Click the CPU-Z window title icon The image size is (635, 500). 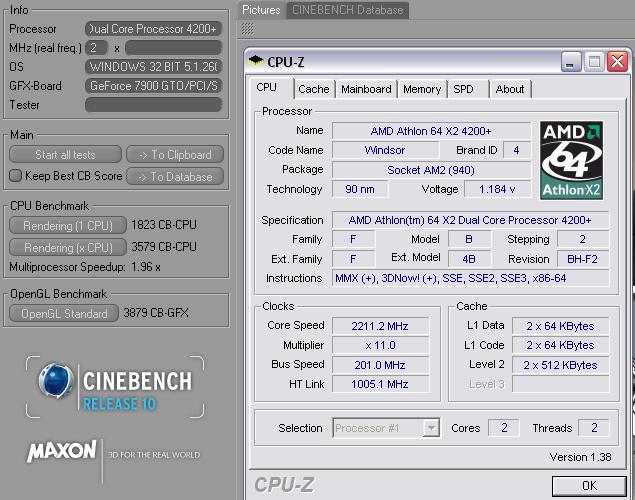tap(256, 61)
